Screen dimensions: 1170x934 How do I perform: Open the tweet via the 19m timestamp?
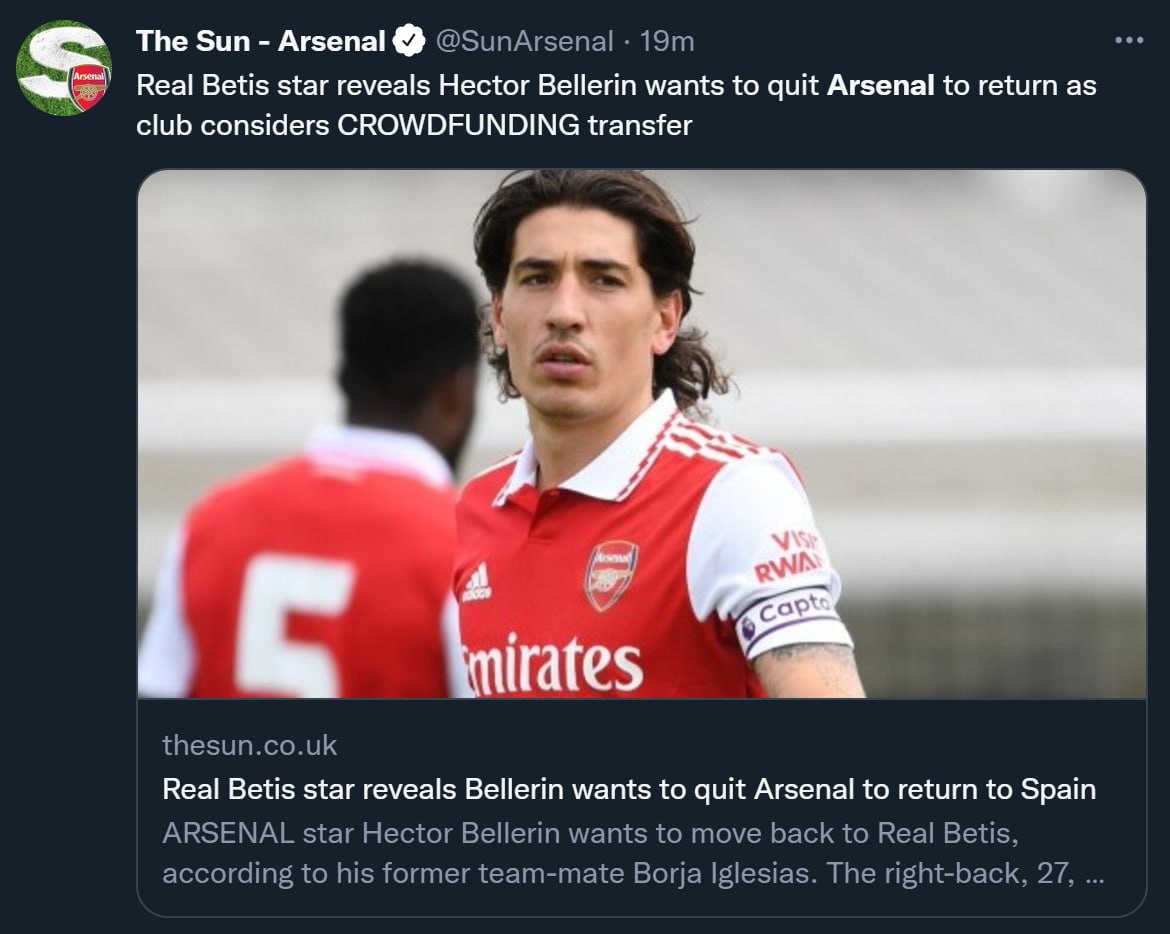pyautogui.click(x=667, y=41)
